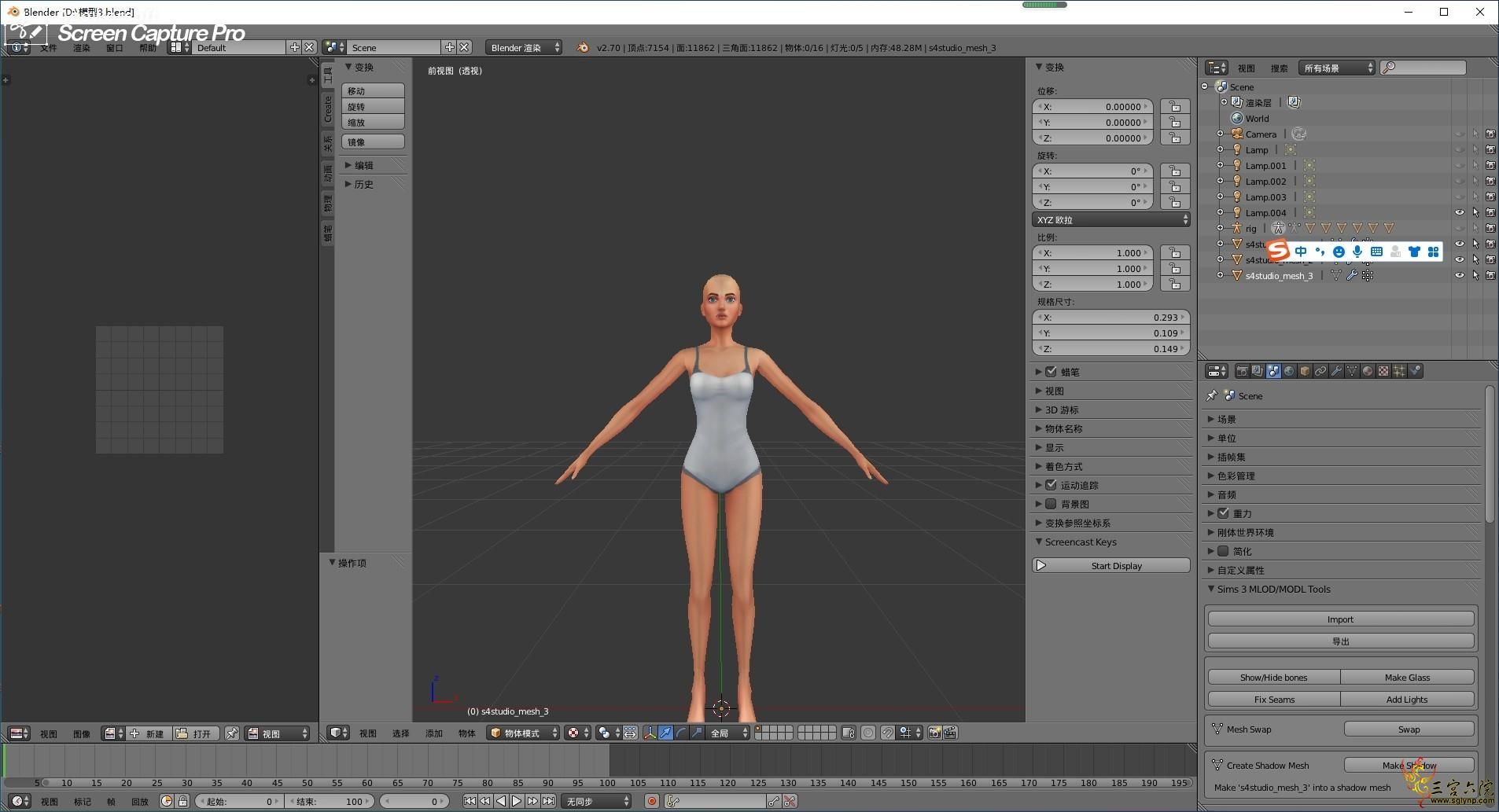Toggle visibility eye for Lamp.004
Image resolution: width=1499 pixels, height=812 pixels.
(x=1460, y=212)
